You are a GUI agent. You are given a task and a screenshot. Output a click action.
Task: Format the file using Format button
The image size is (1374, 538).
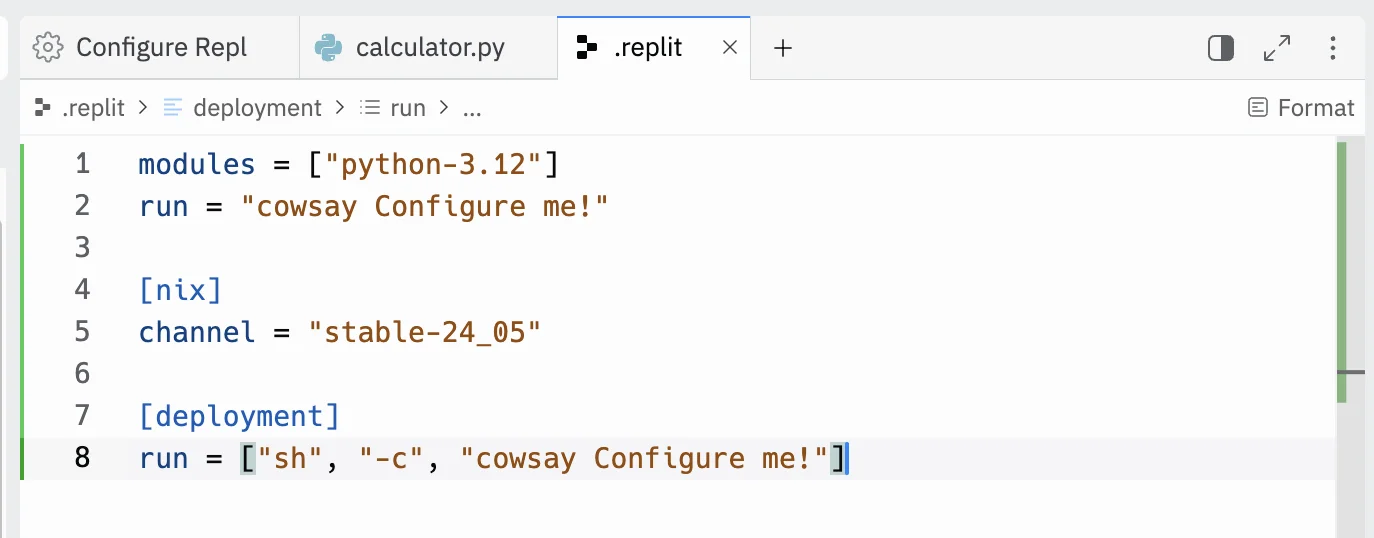(1301, 107)
